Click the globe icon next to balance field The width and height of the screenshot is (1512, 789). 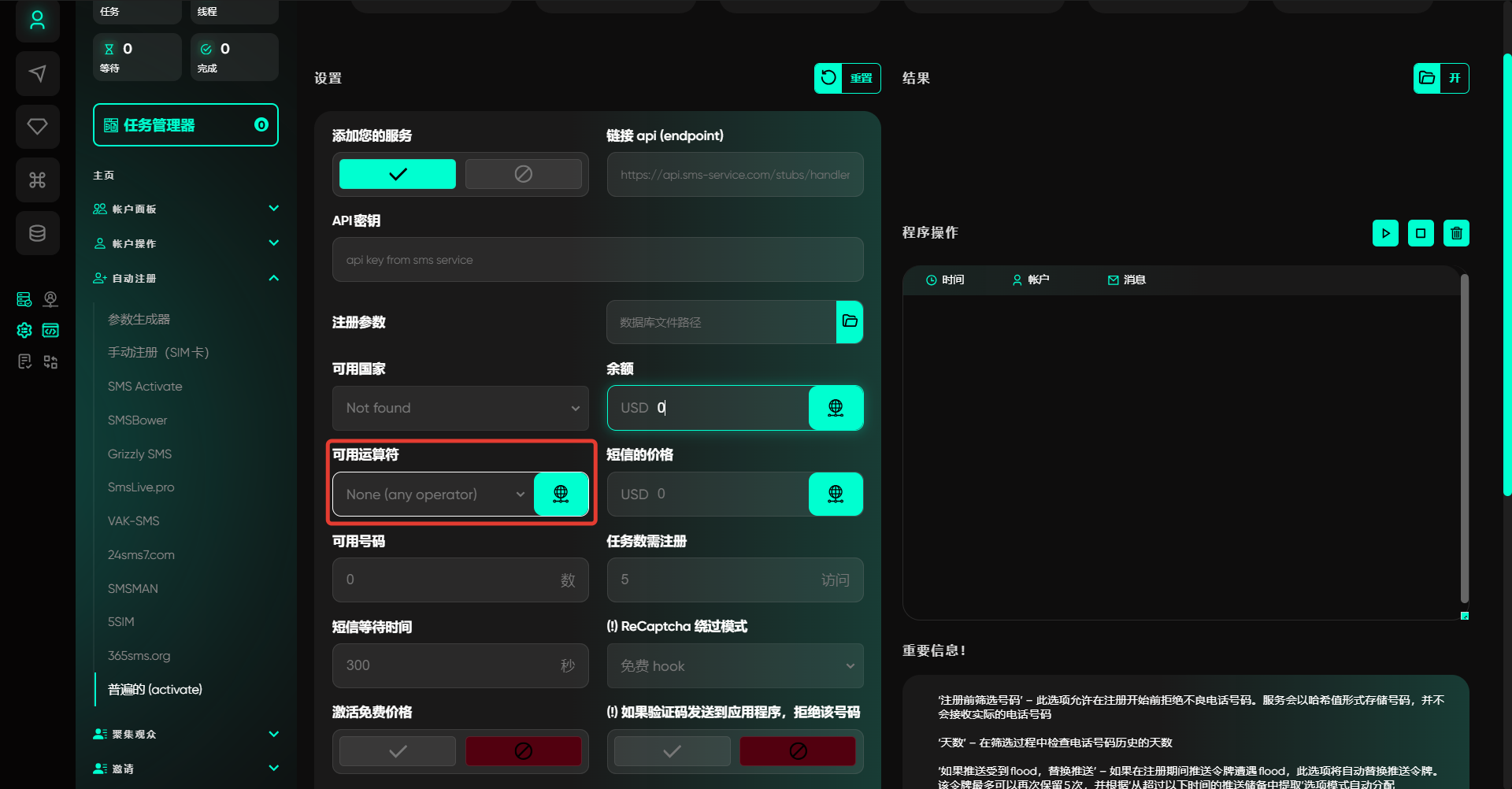point(836,408)
